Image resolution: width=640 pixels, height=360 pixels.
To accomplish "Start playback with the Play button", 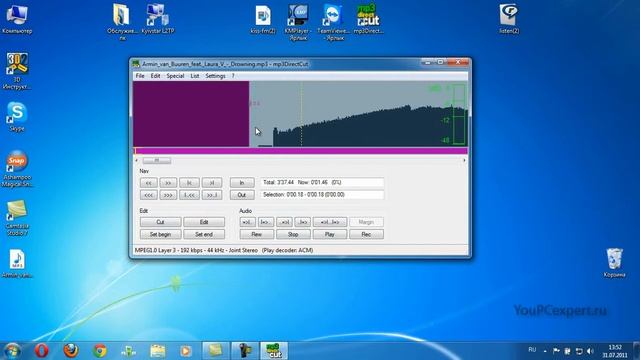I will pos(330,234).
